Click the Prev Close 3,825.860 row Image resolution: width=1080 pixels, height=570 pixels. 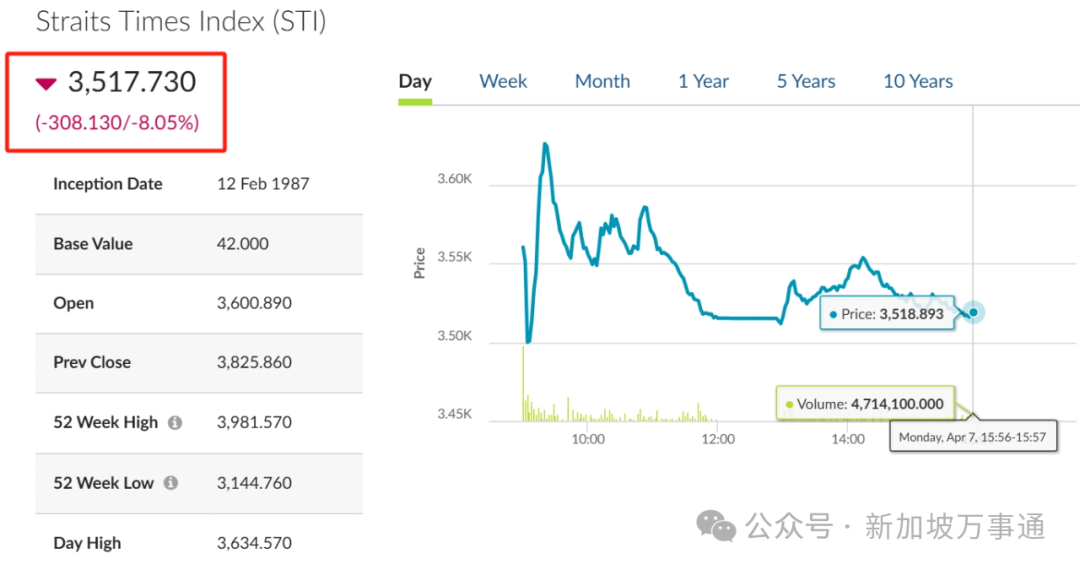tap(199, 363)
